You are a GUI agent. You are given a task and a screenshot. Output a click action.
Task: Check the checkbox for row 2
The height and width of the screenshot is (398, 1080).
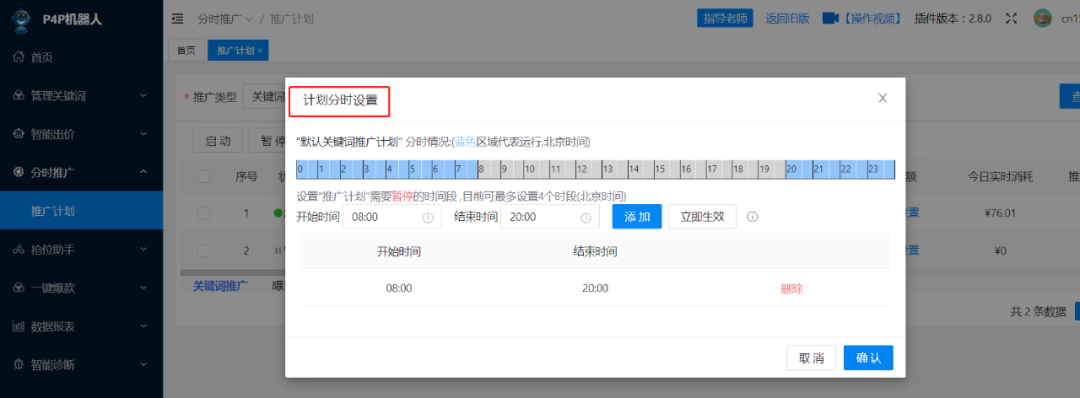click(x=204, y=251)
